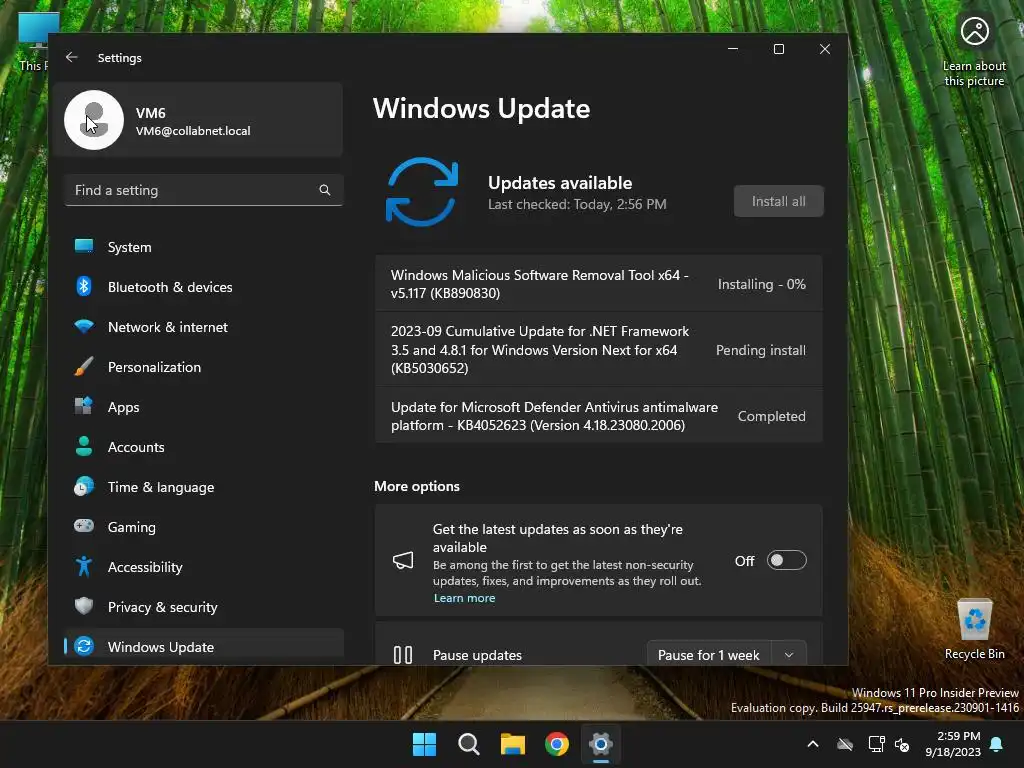The height and width of the screenshot is (768, 1024).
Task: Click the Gaming controller icon
Action: tap(84, 526)
